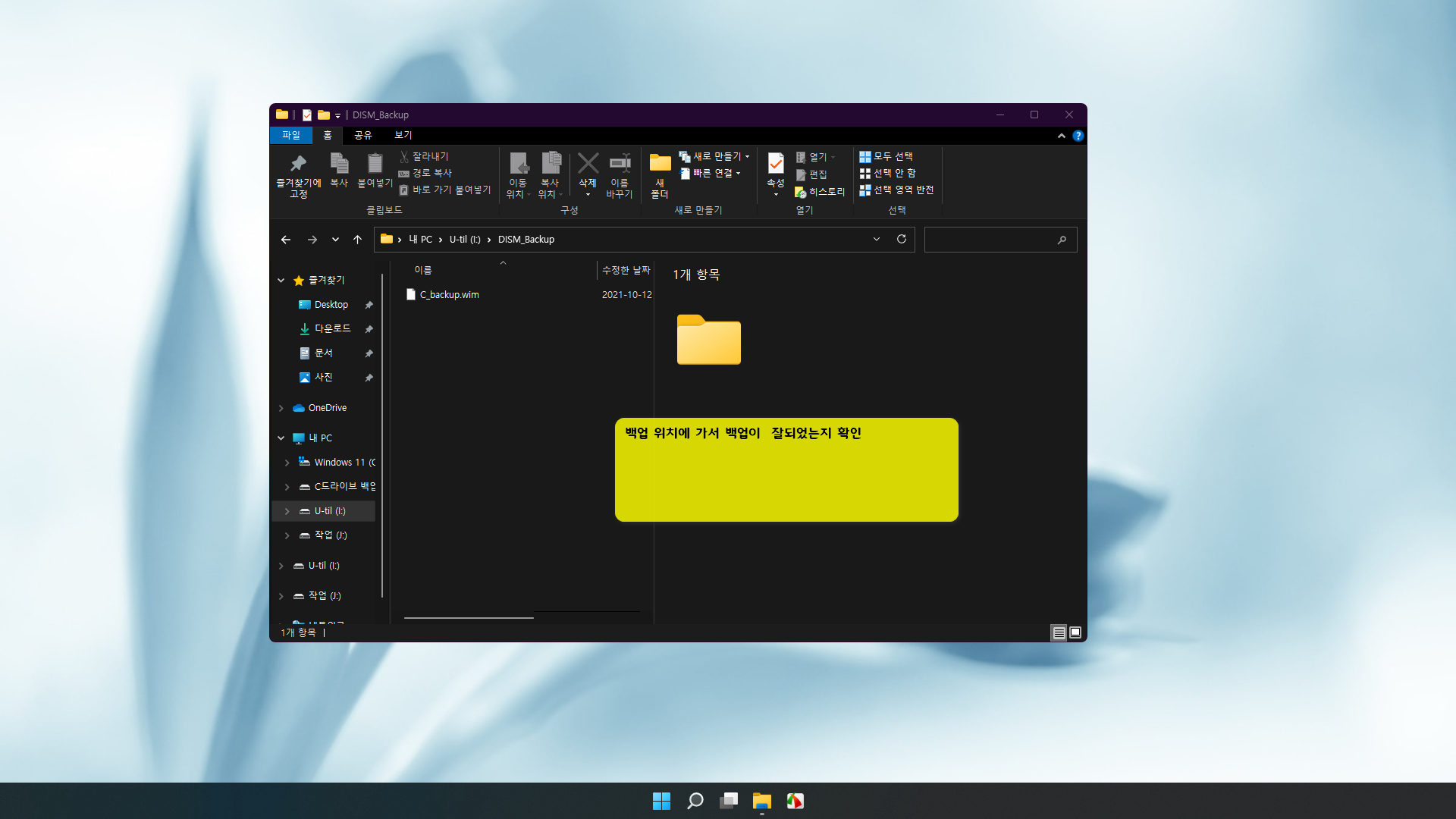The image size is (1456, 819).
Task: Expand the 작업 (J:) node under 내 PC
Action: 287,535
